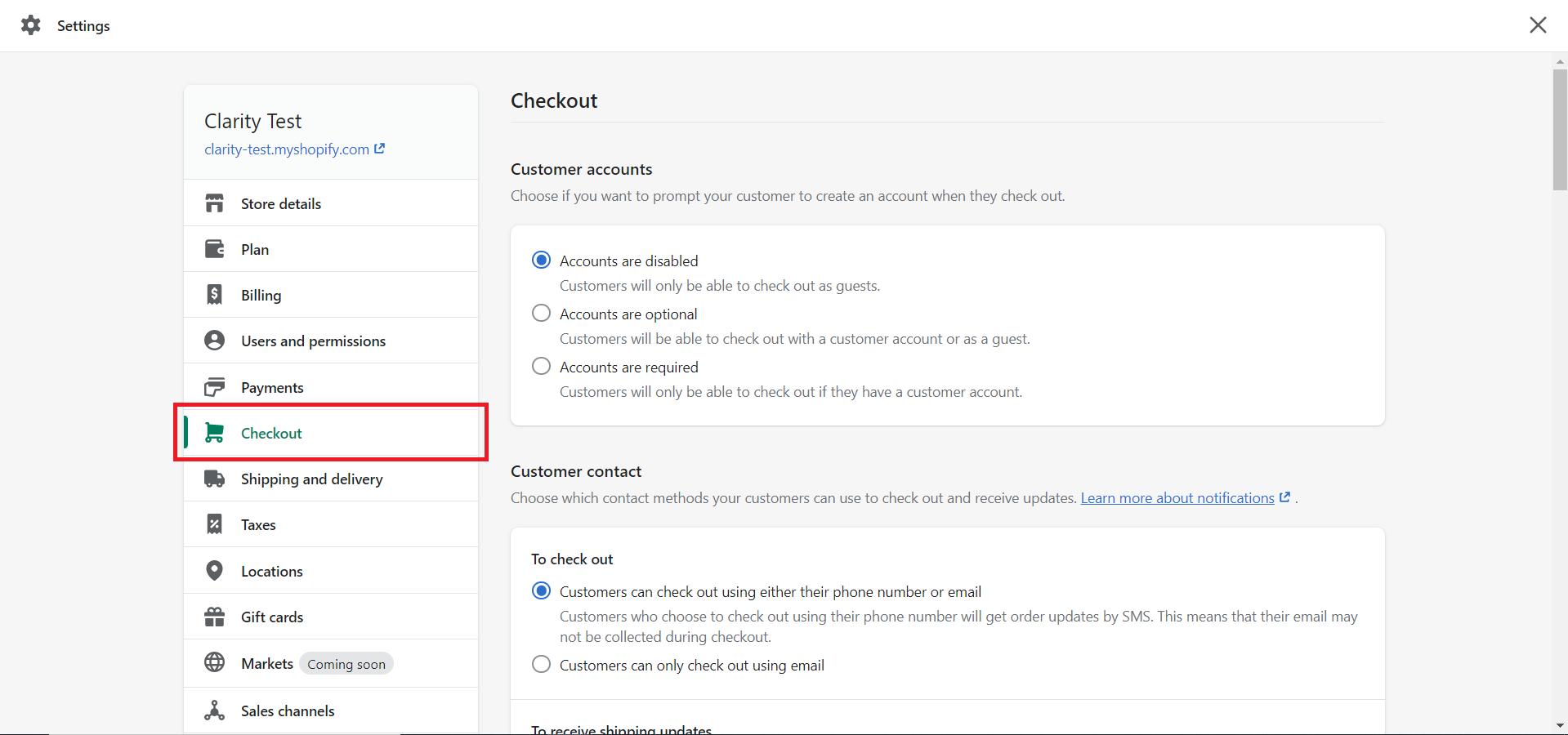The height and width of the screenshot is (735, 1568).
Task: Open Store details settings
Action: pos(331,203)
